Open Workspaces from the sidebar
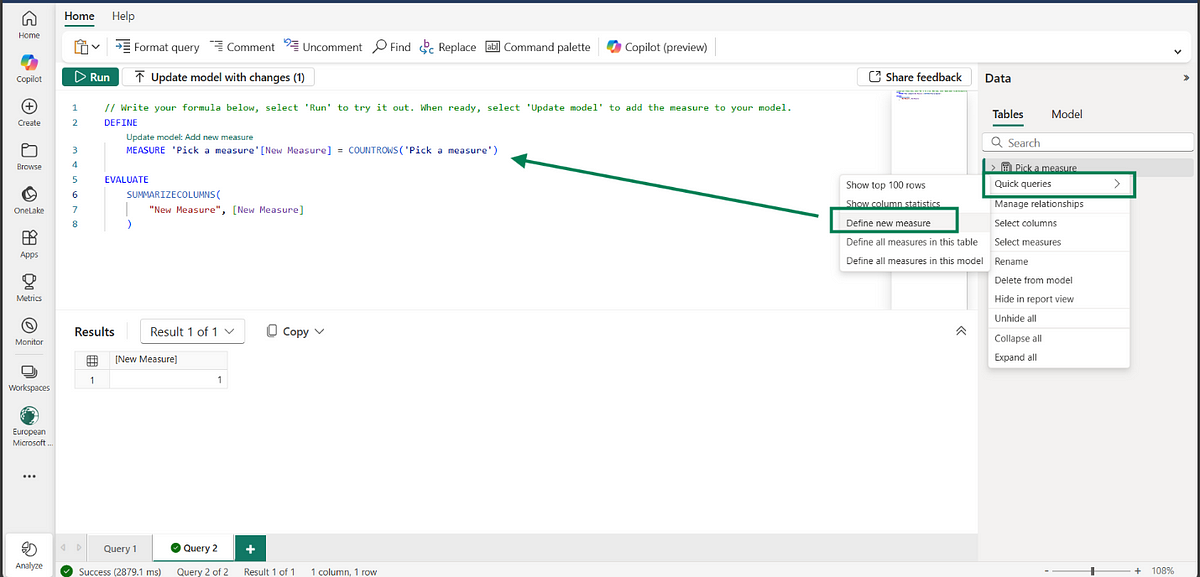1200x577 pixels. 29,371
